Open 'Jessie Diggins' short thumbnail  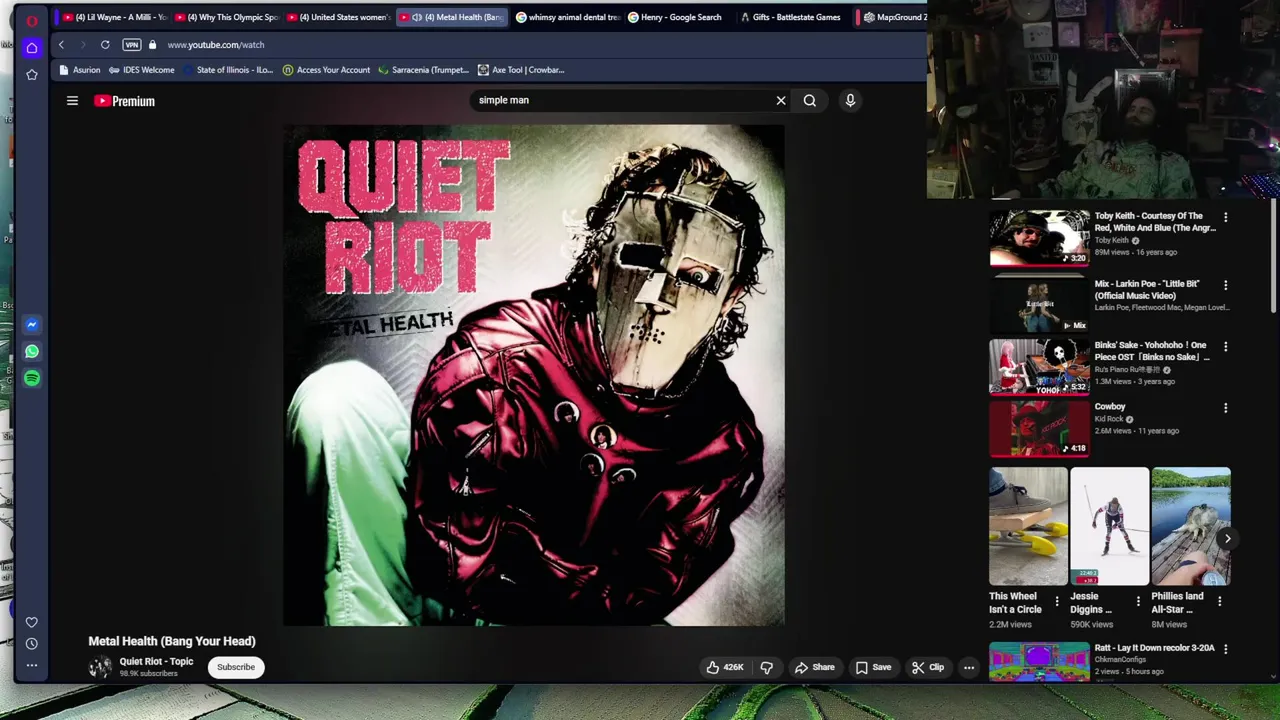click(1109, 526)
